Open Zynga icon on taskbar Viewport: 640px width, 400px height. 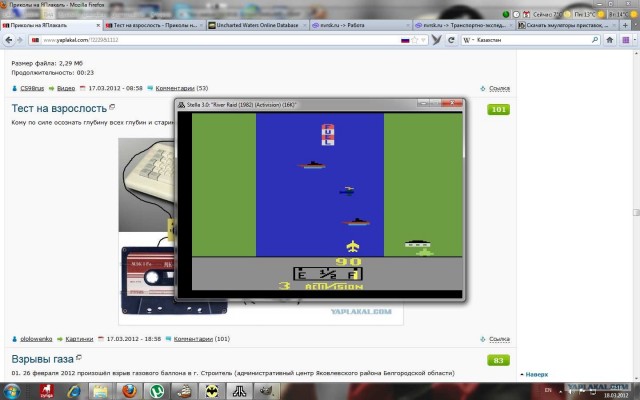47,391
